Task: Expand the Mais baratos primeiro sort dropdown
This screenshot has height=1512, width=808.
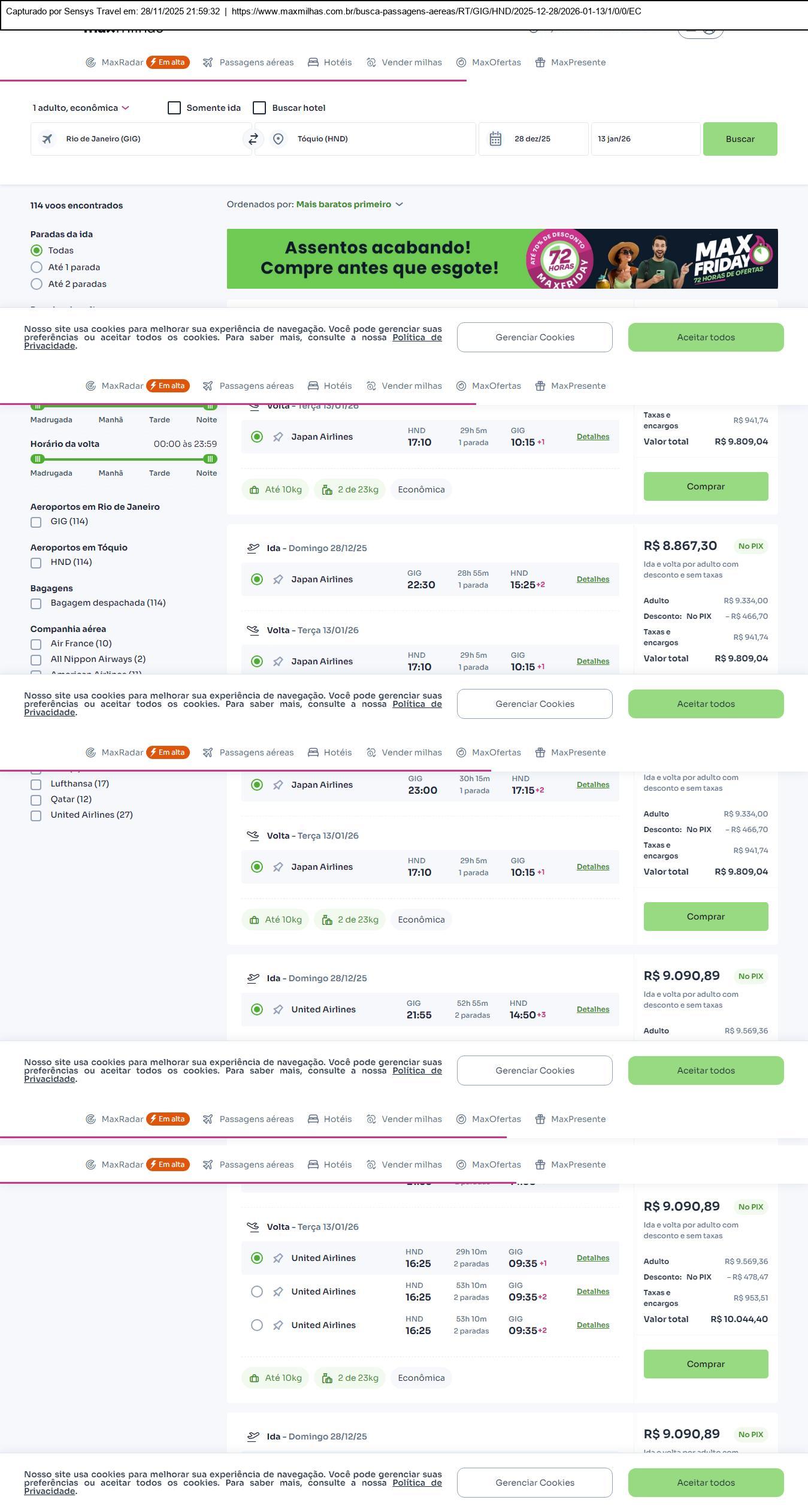Action: [x=349, y=204]
